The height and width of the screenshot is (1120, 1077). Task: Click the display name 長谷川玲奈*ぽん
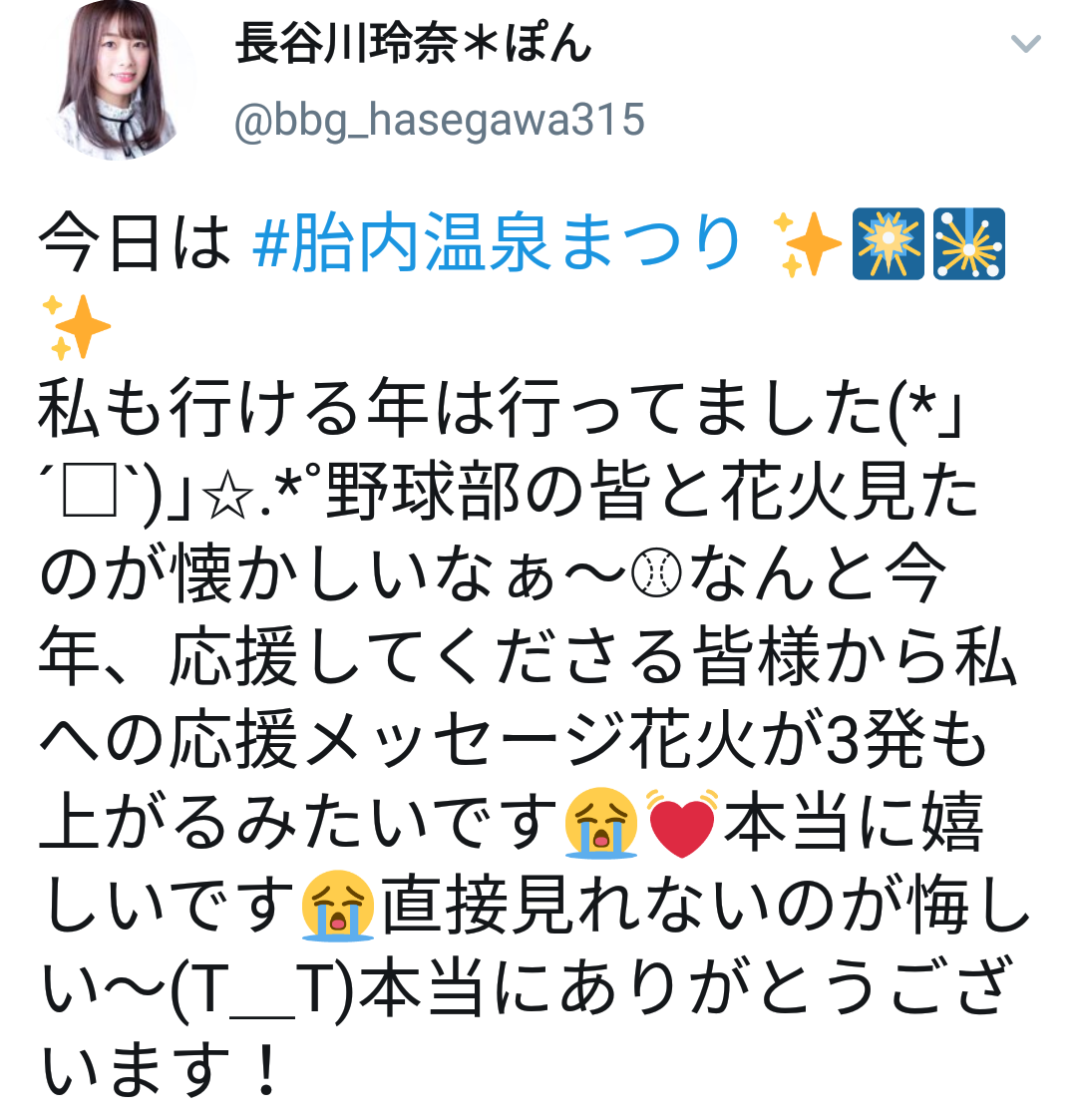(414, 44)
